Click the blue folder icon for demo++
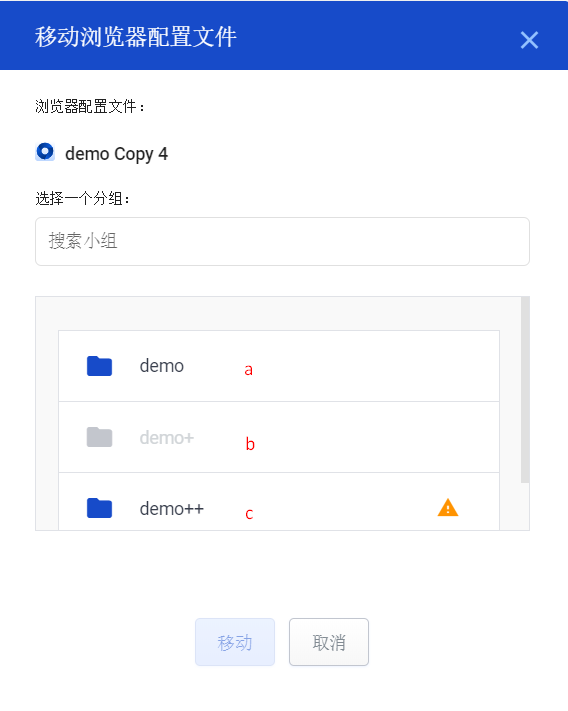 click(x=99, y=508)
